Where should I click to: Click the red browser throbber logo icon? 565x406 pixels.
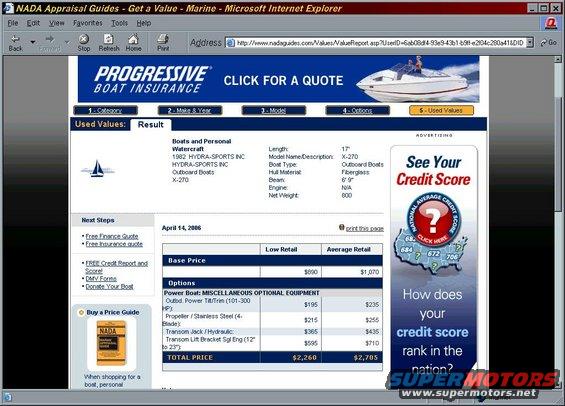[551, 23]
